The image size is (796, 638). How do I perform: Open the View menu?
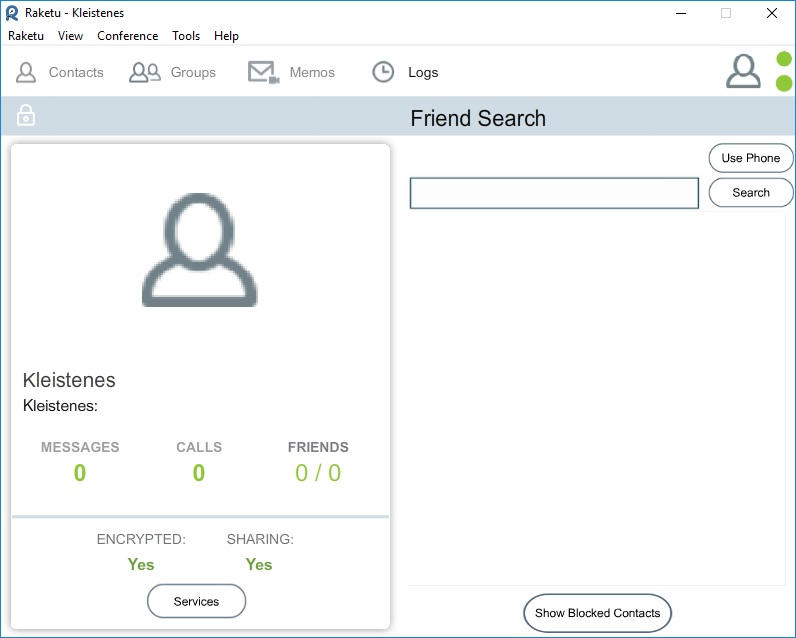tap(70, 36)
